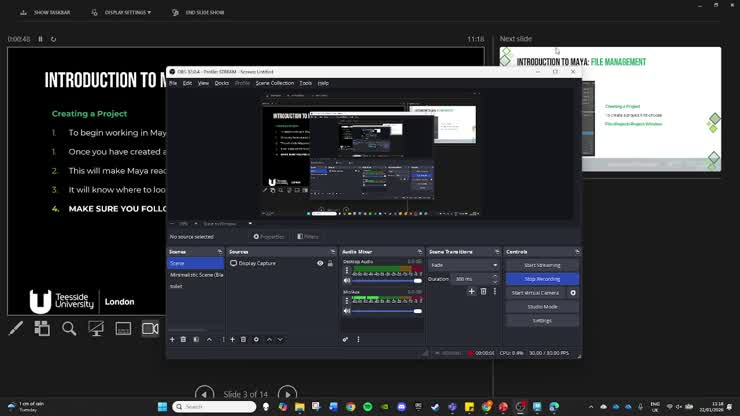Toggle Studio Mode
Viewport: 740px width, 416px height.
542,307
